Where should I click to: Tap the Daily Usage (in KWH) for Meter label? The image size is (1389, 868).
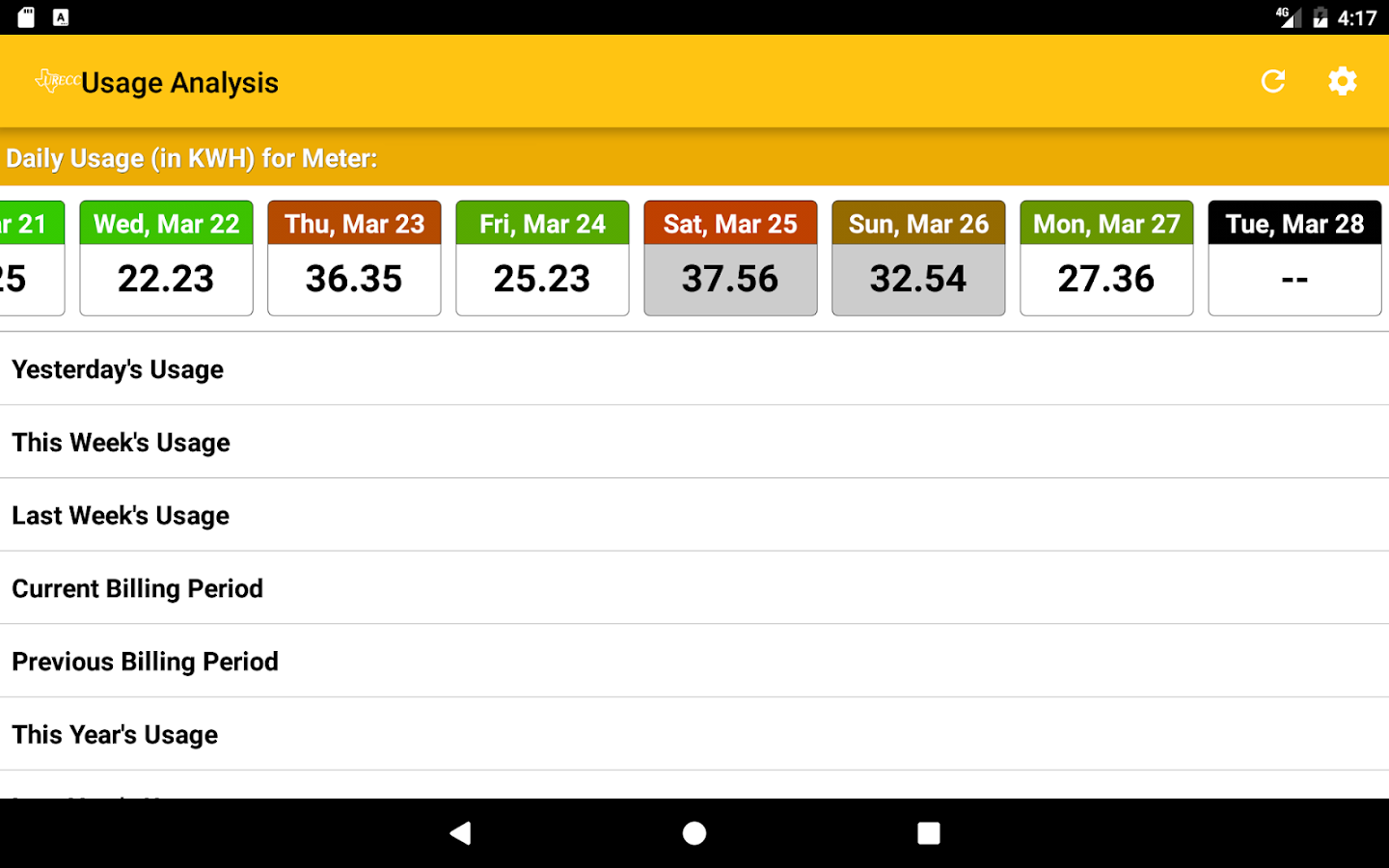tap(191, 158)
